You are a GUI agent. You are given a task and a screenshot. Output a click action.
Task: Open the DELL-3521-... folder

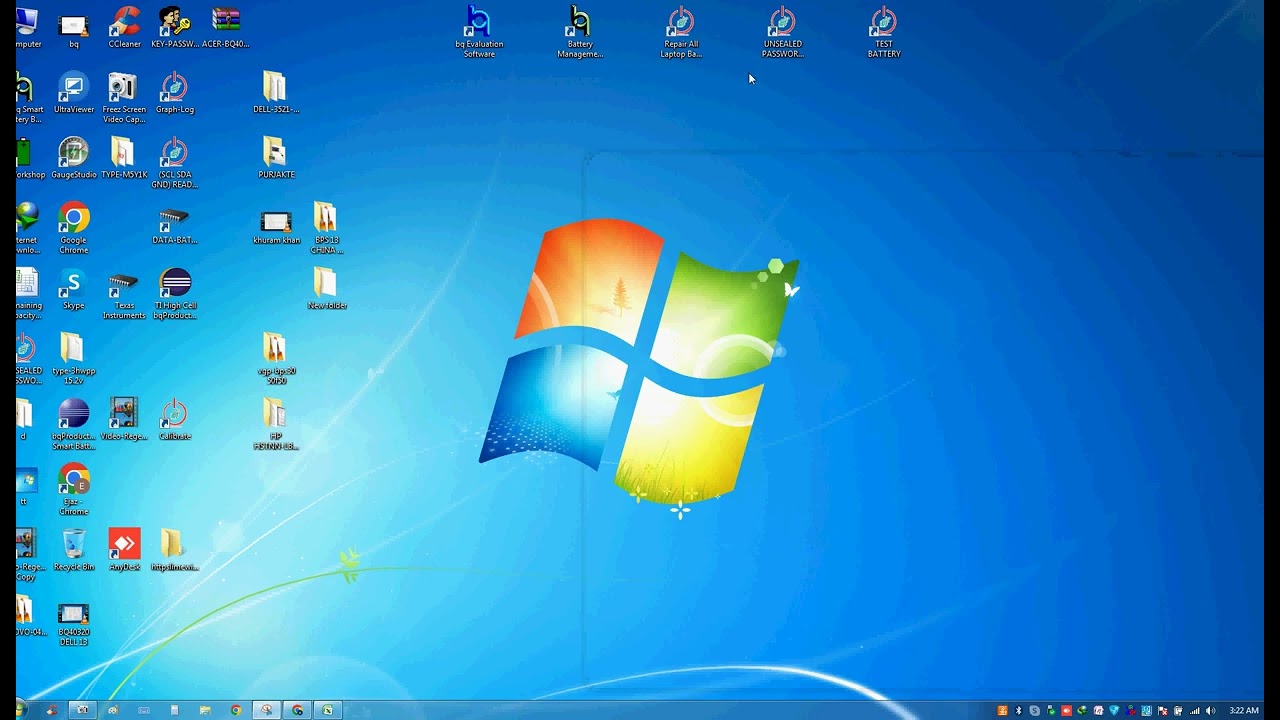click(x=275, y=93)
